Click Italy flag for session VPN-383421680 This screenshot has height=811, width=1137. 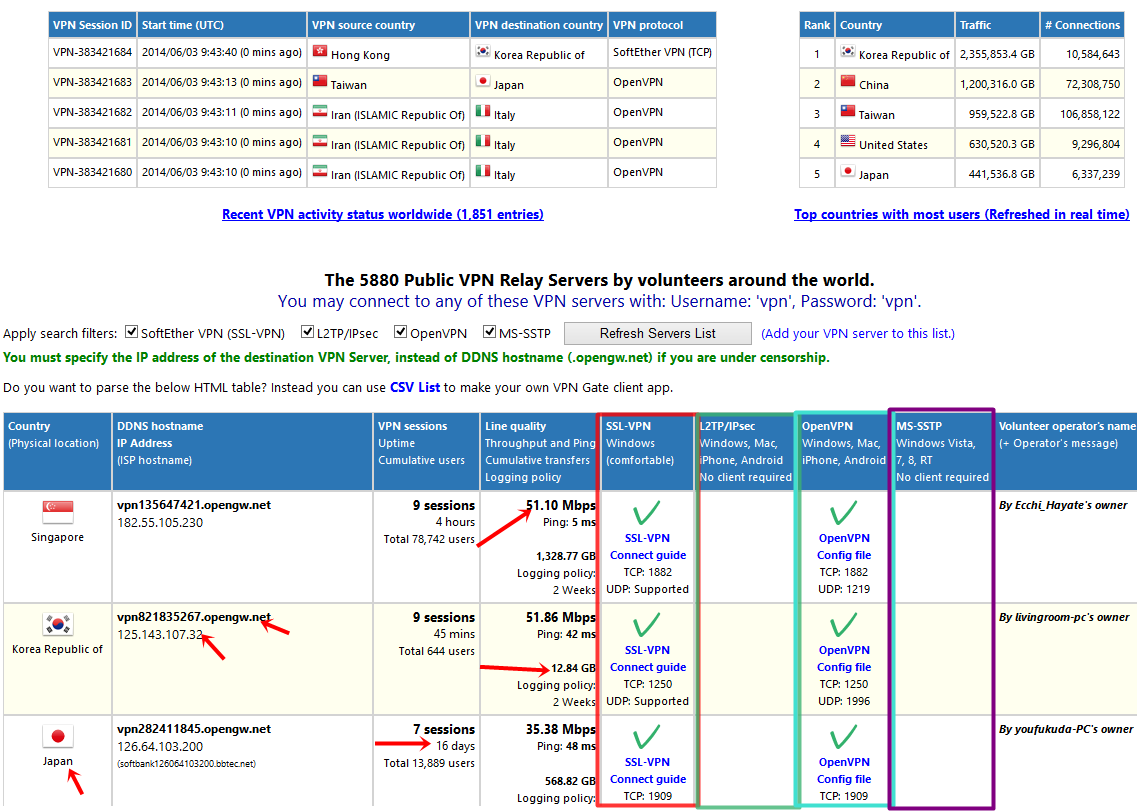(x=483, y=171)
